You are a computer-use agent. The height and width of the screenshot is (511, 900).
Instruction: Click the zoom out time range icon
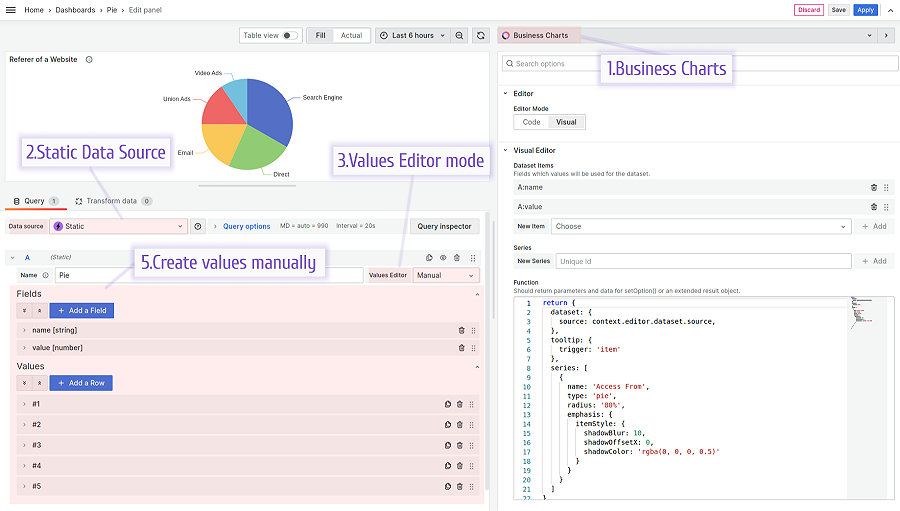tap(459, 35)
